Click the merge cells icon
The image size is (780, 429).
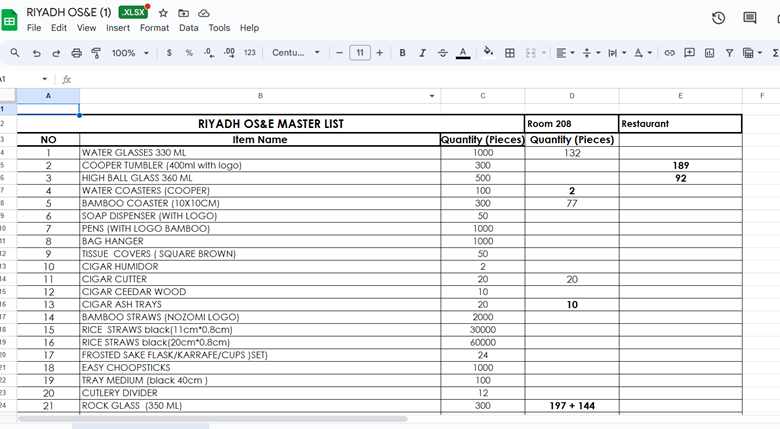[x=531, y=53]
